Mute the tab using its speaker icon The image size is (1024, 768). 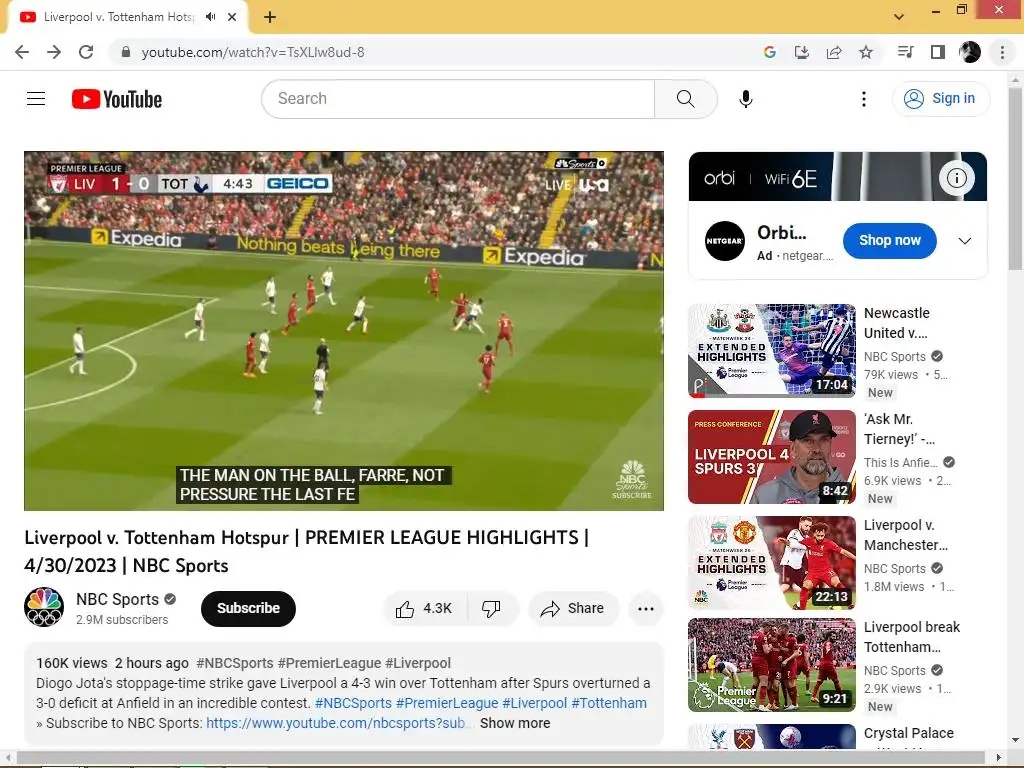click(210, 17)
